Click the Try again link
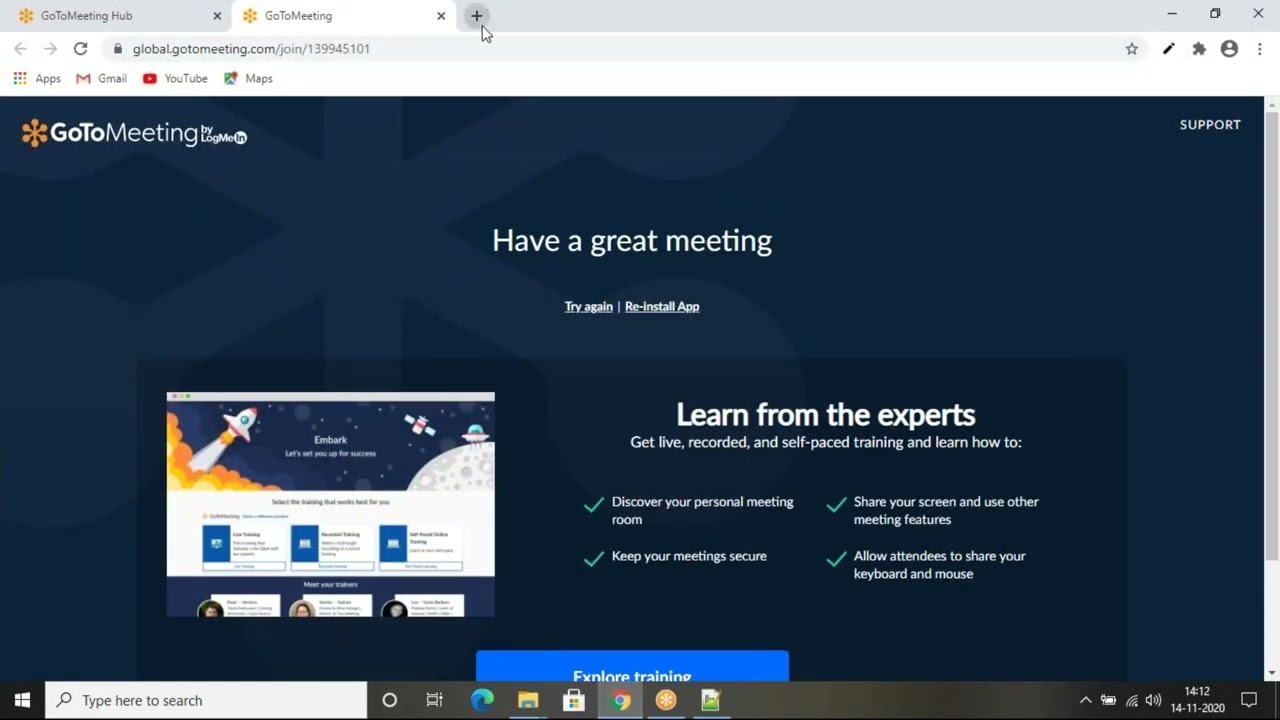The width and height of the screenshot is (1280, 720). coord(588,307)
